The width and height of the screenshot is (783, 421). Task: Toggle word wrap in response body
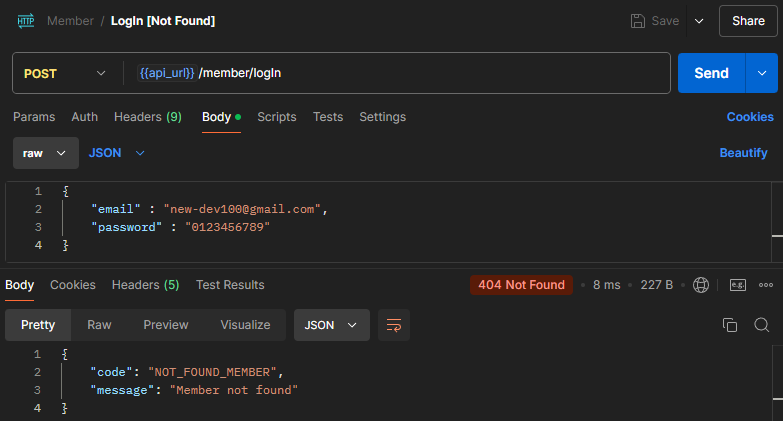pos(393,325)
